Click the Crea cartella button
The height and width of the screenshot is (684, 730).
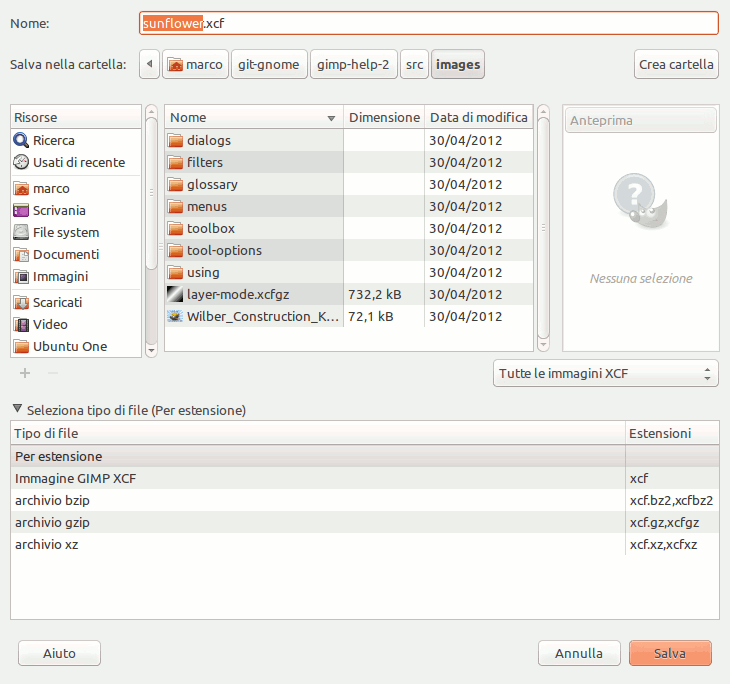pos(676,65)
